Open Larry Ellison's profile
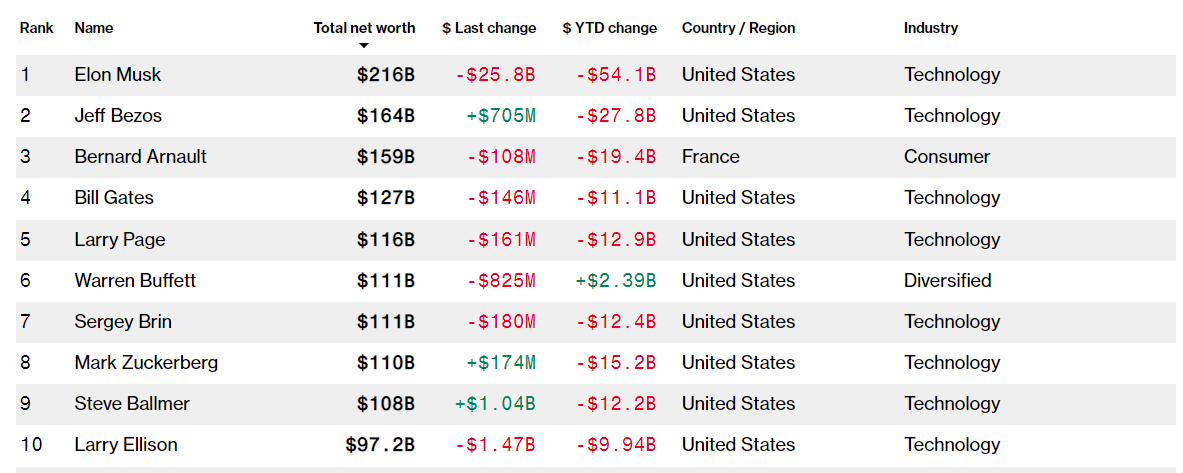Image resolution: width=1183 pixels, height=473 pixels. click(x=126, y=445)
